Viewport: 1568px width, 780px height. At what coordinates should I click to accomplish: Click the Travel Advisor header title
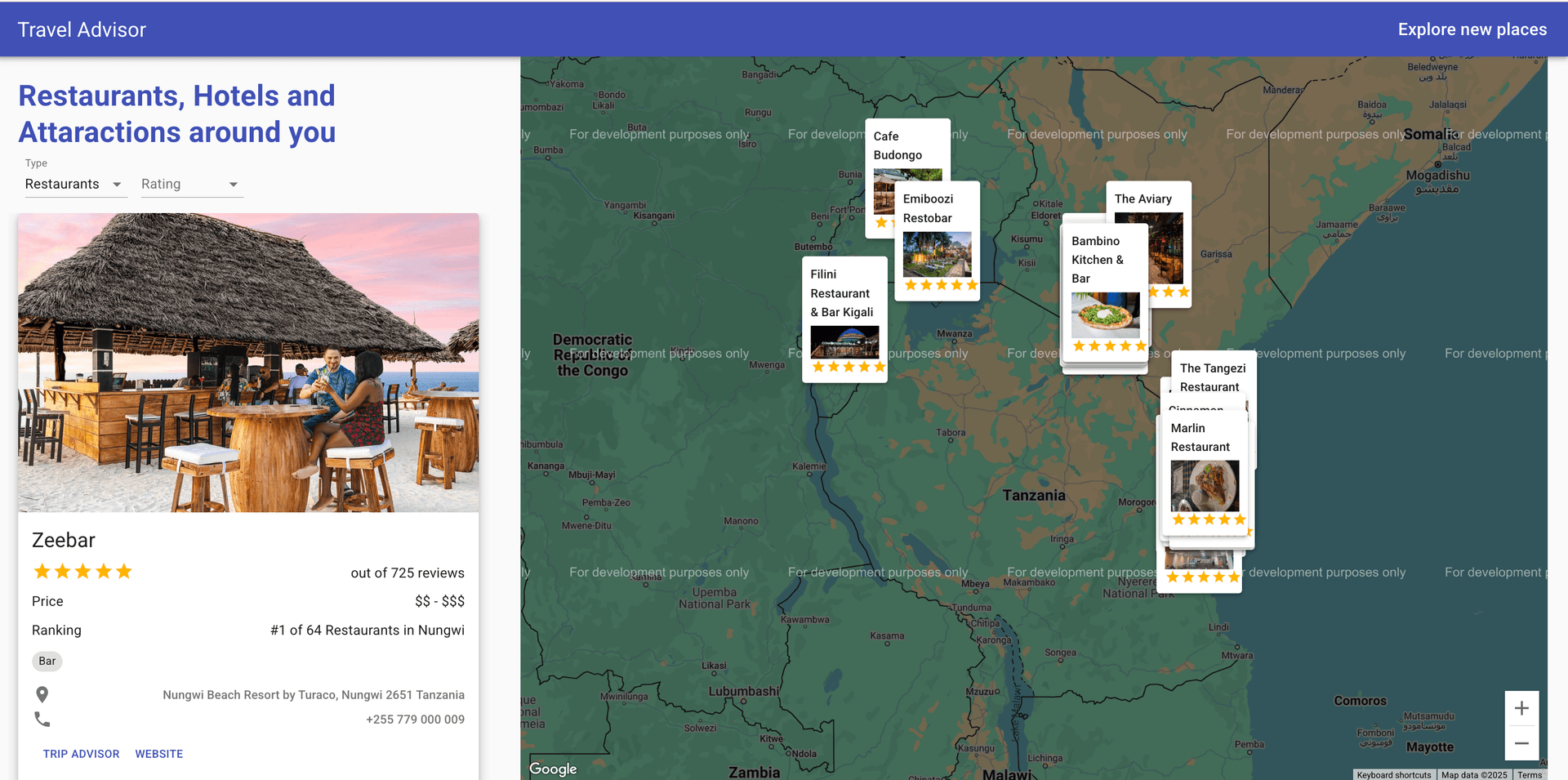[x=82, y=29]
